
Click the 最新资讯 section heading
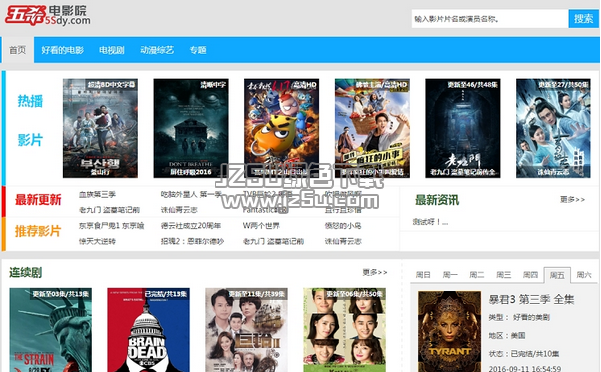437,200
